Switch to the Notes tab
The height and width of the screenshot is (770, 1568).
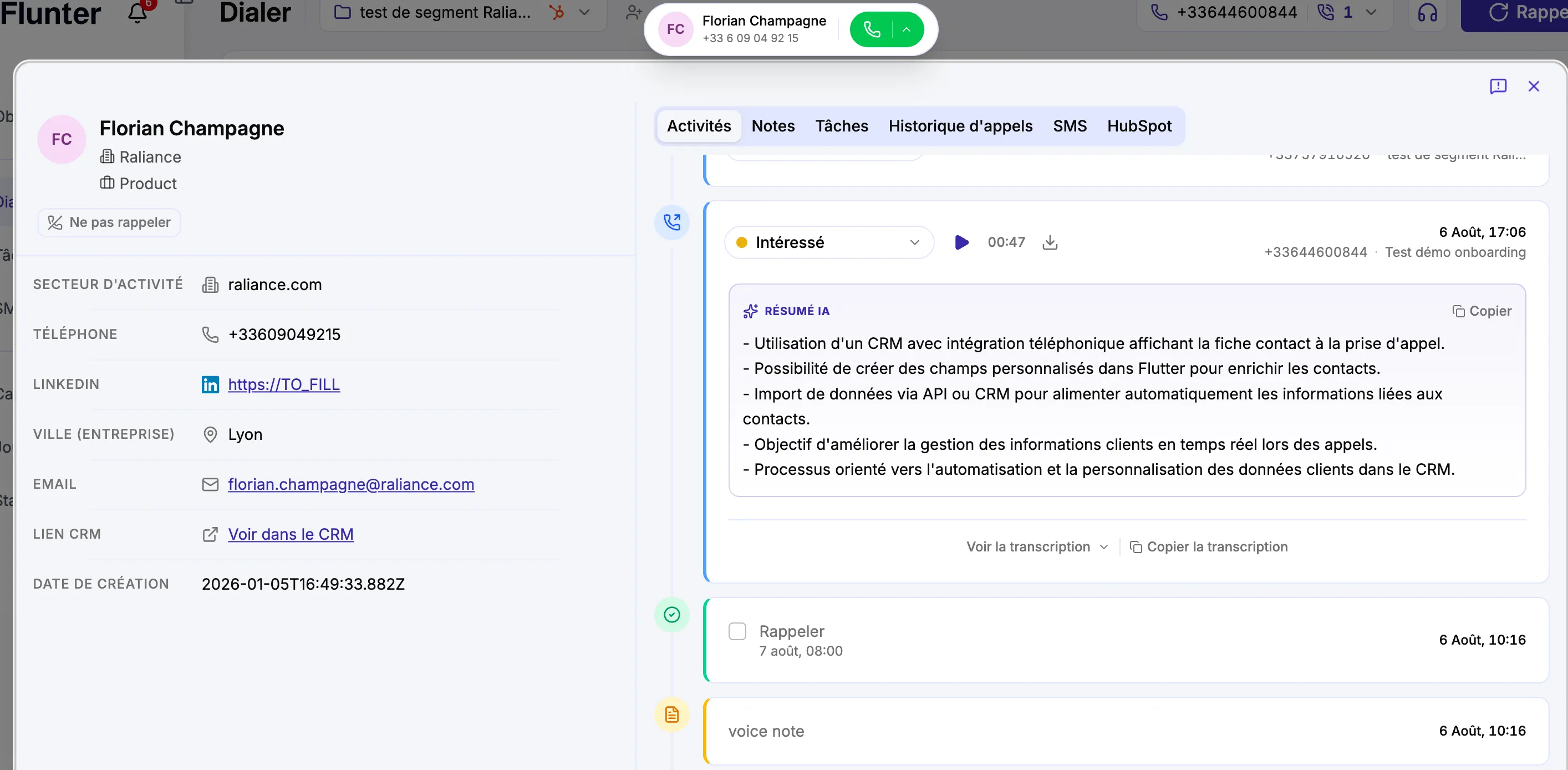(x=773, y=126)
